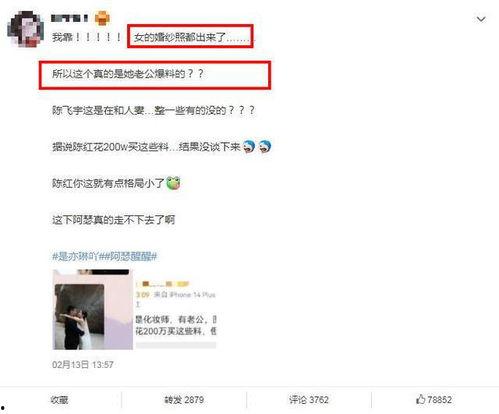Click first crying-laughing emoji after 没谈下来

click(249, 146)
